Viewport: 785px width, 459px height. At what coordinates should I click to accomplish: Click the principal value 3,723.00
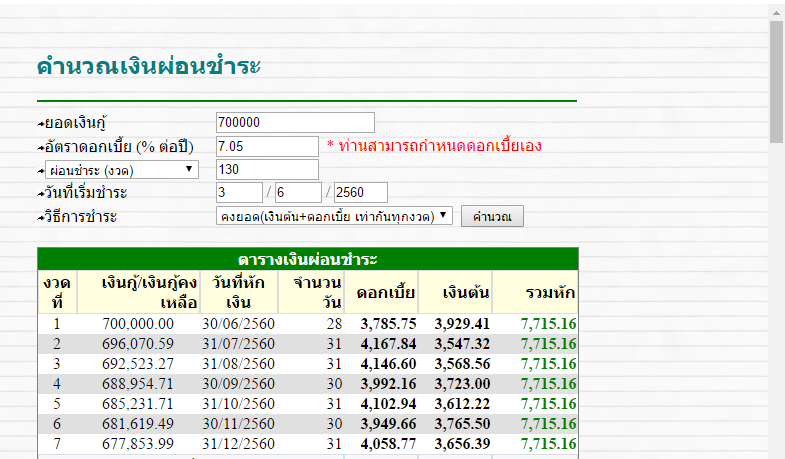point(462,384)
